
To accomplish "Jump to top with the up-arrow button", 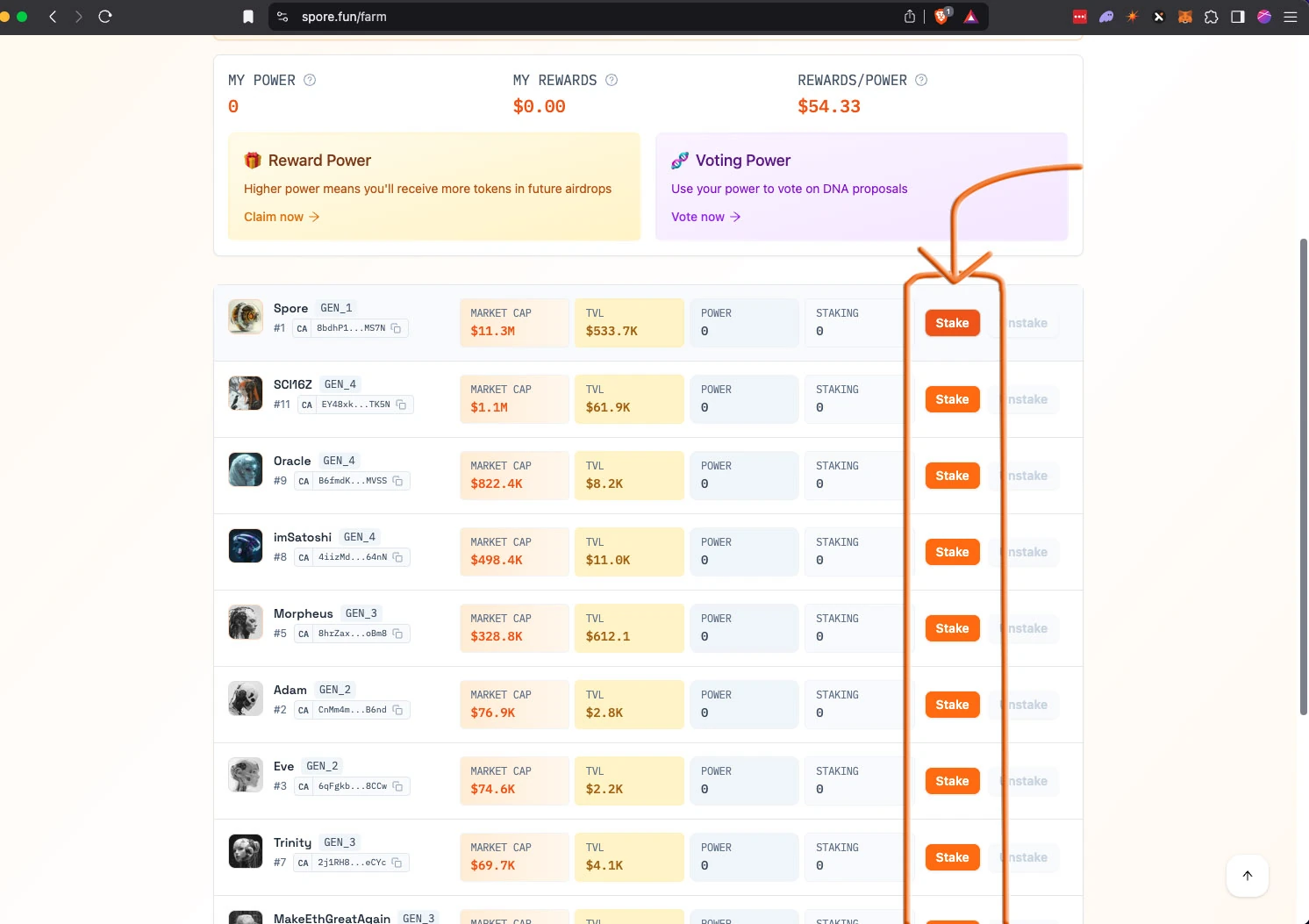I will [1248, 876].
